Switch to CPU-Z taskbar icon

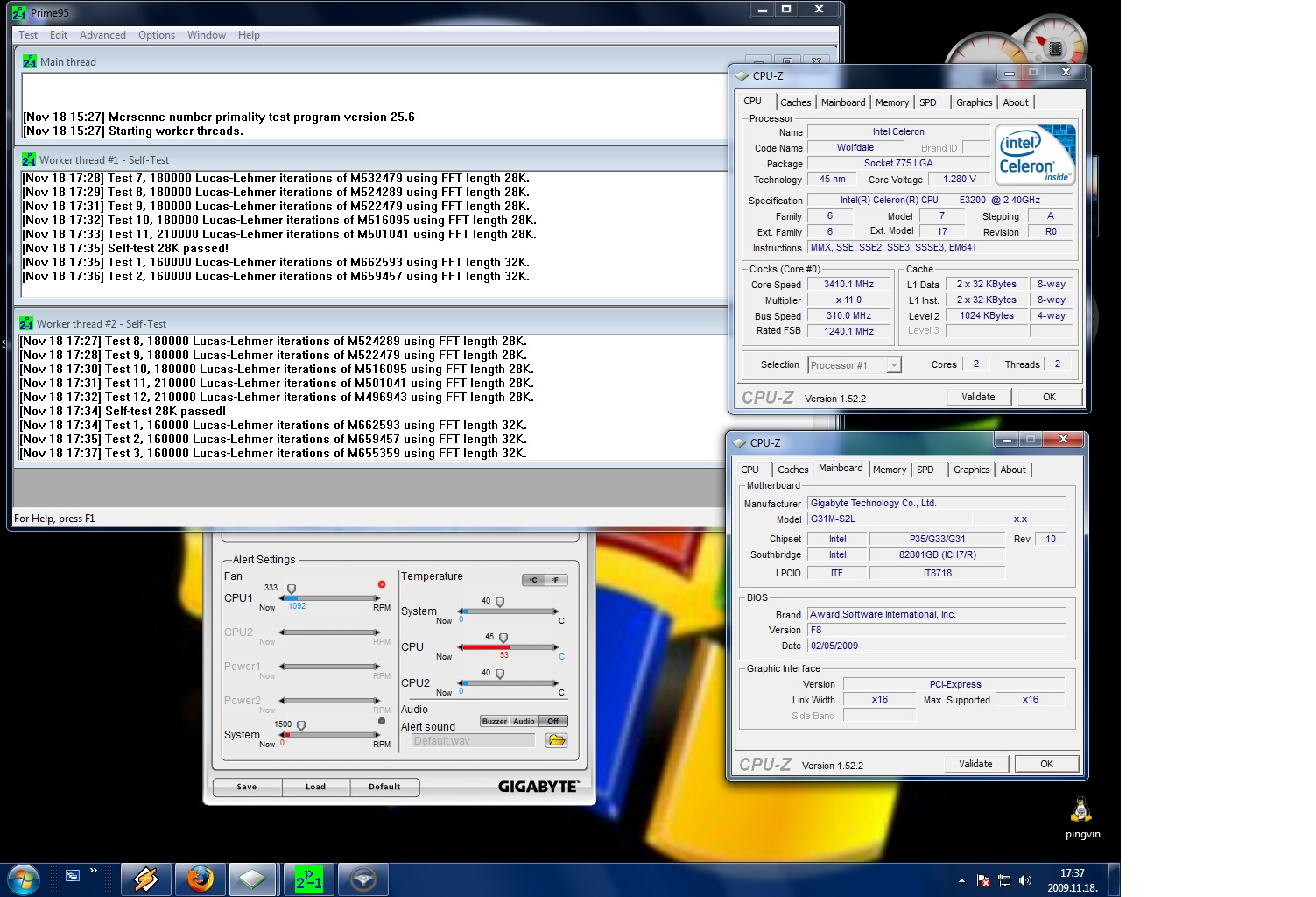point(253,879)
